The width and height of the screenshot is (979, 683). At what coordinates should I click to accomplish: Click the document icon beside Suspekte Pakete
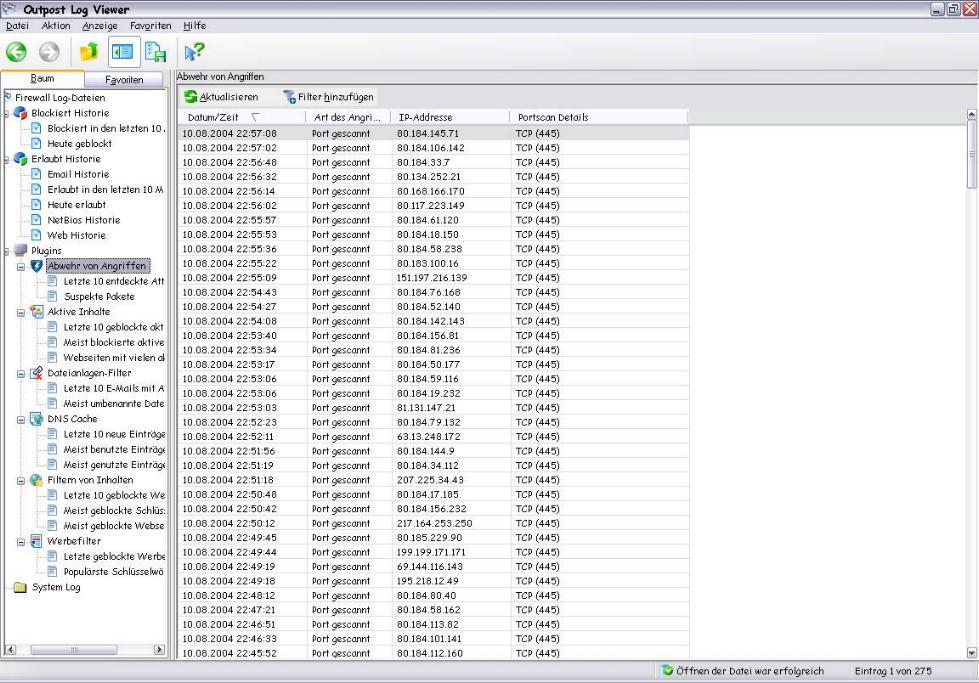pyautogui.click(x=52, y=297)
